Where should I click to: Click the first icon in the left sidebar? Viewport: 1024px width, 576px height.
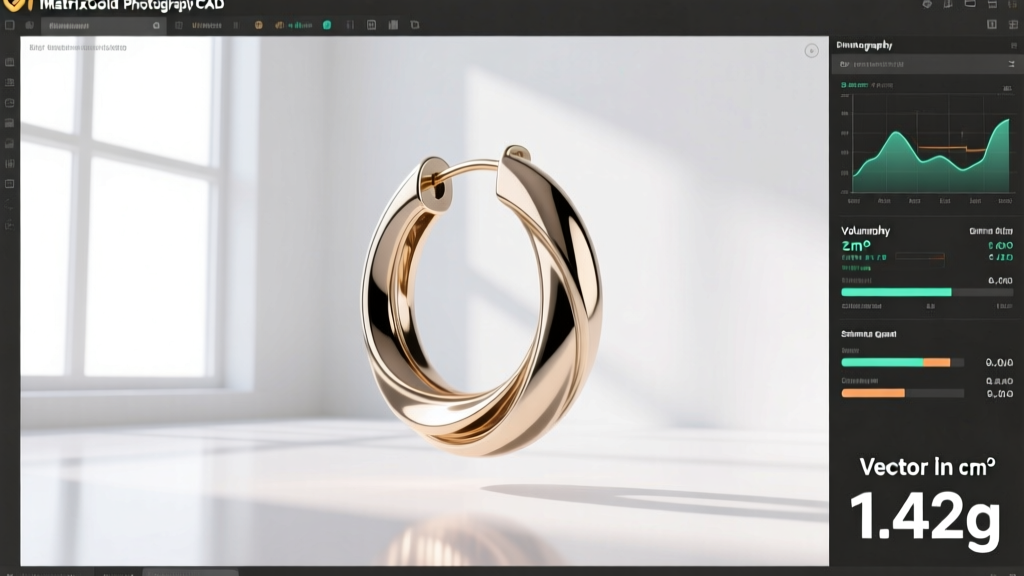click(x=10, y=62)
